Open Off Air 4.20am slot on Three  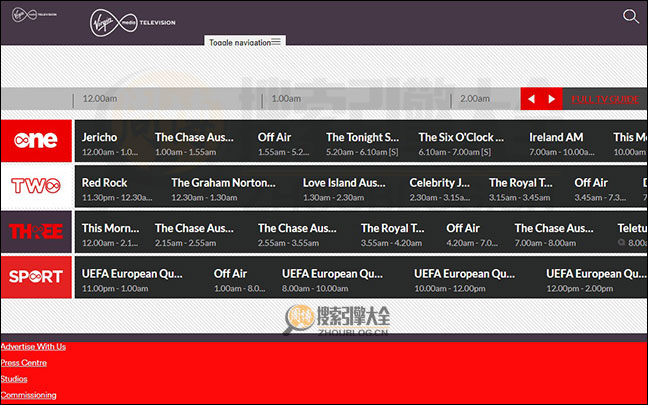[x=472, y=234]
